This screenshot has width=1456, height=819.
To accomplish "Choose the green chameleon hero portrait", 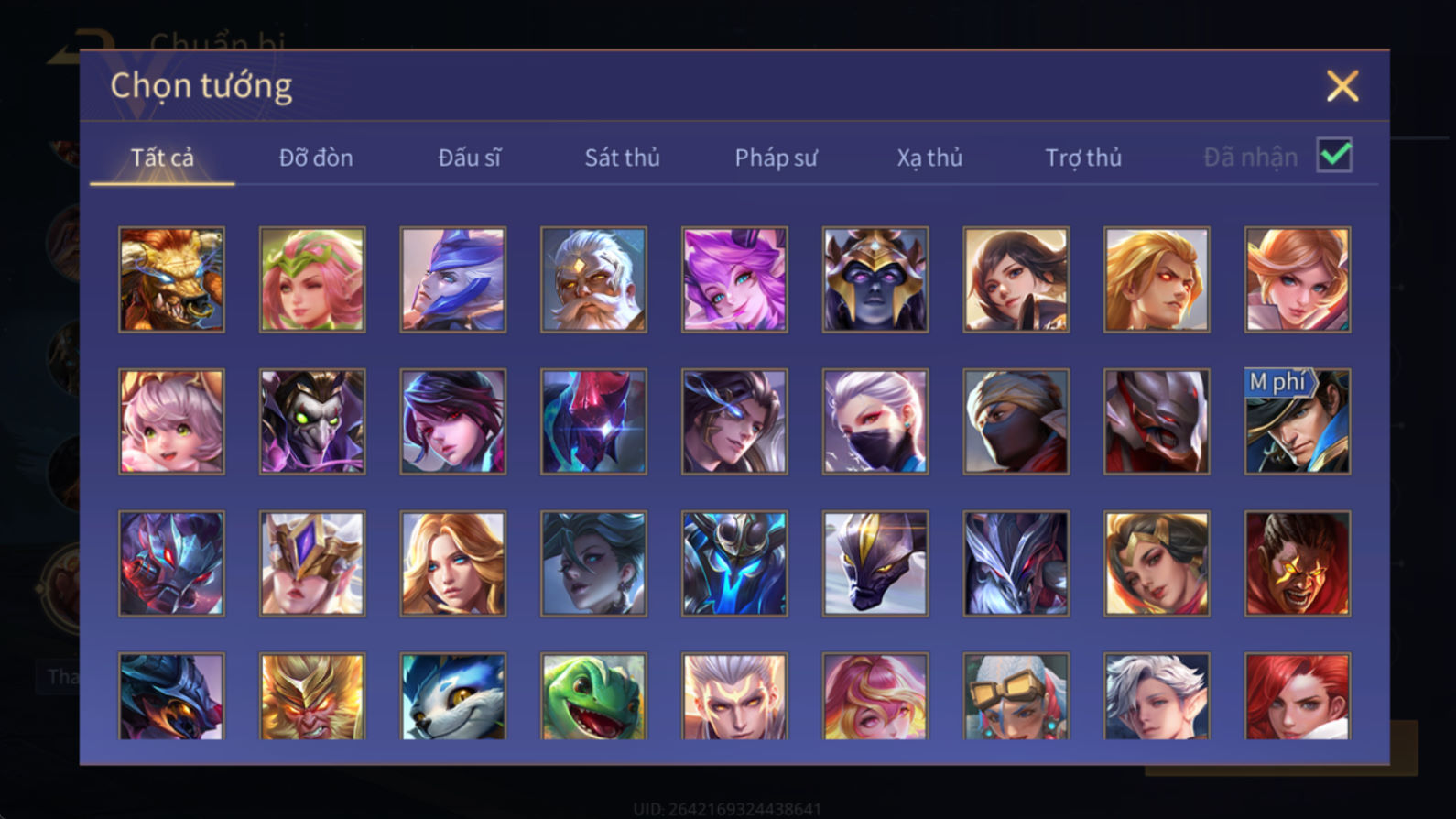I will [x=593, y=696].
